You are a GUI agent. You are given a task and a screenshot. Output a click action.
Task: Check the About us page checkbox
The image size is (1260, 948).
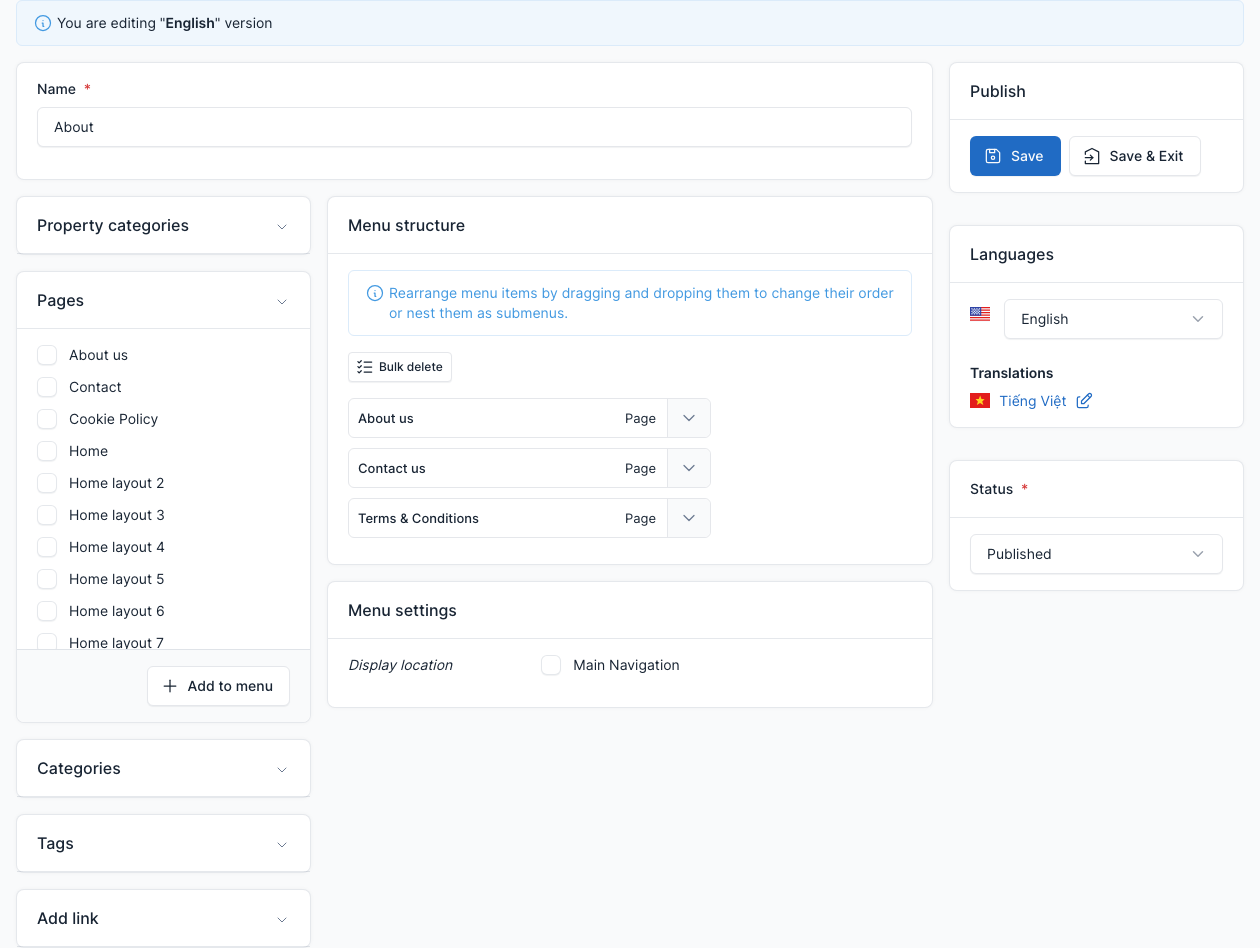click(47, 355)
